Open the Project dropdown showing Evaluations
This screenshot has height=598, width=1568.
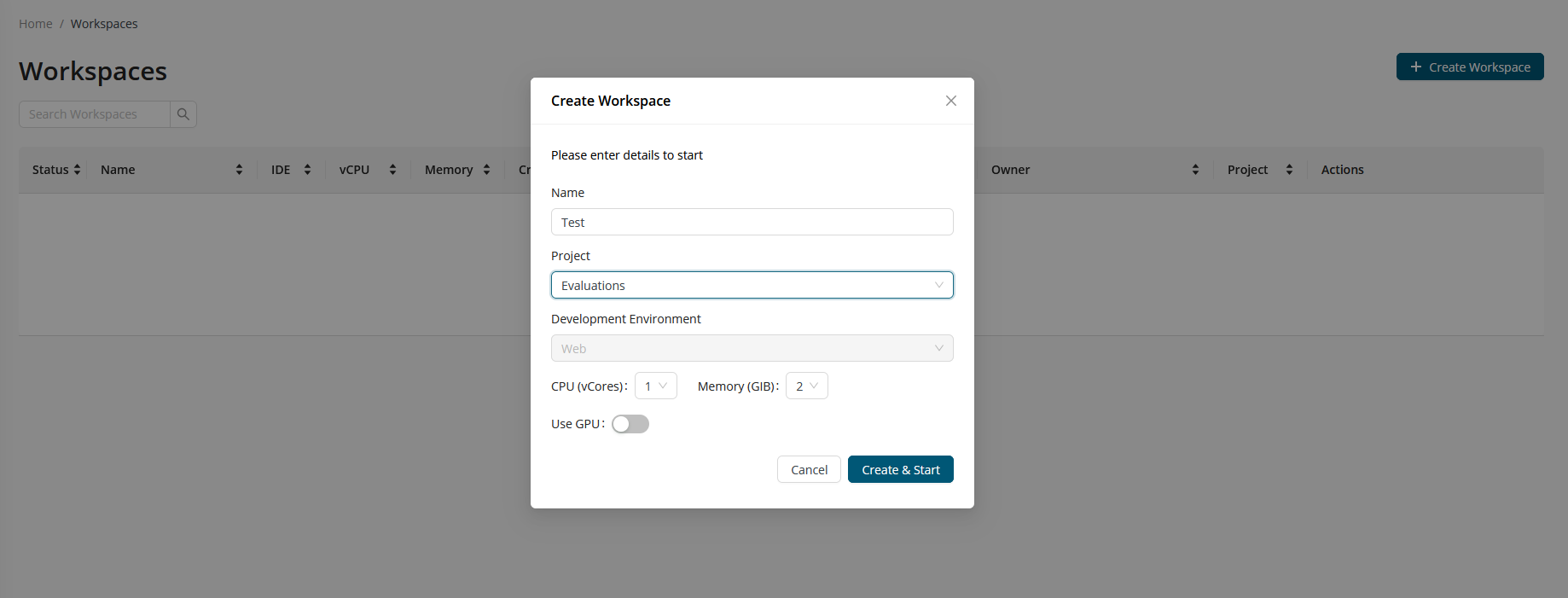(x=752, y=285)
